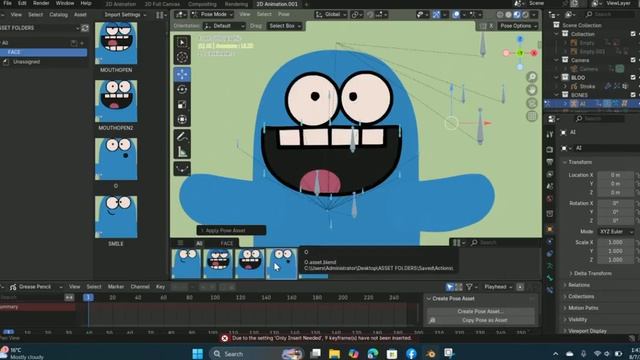Image resolution: width=640 pixels, height=360 pixels.
Task: Activate the Cursor tool in viewport toolbar
Action: 182,57
